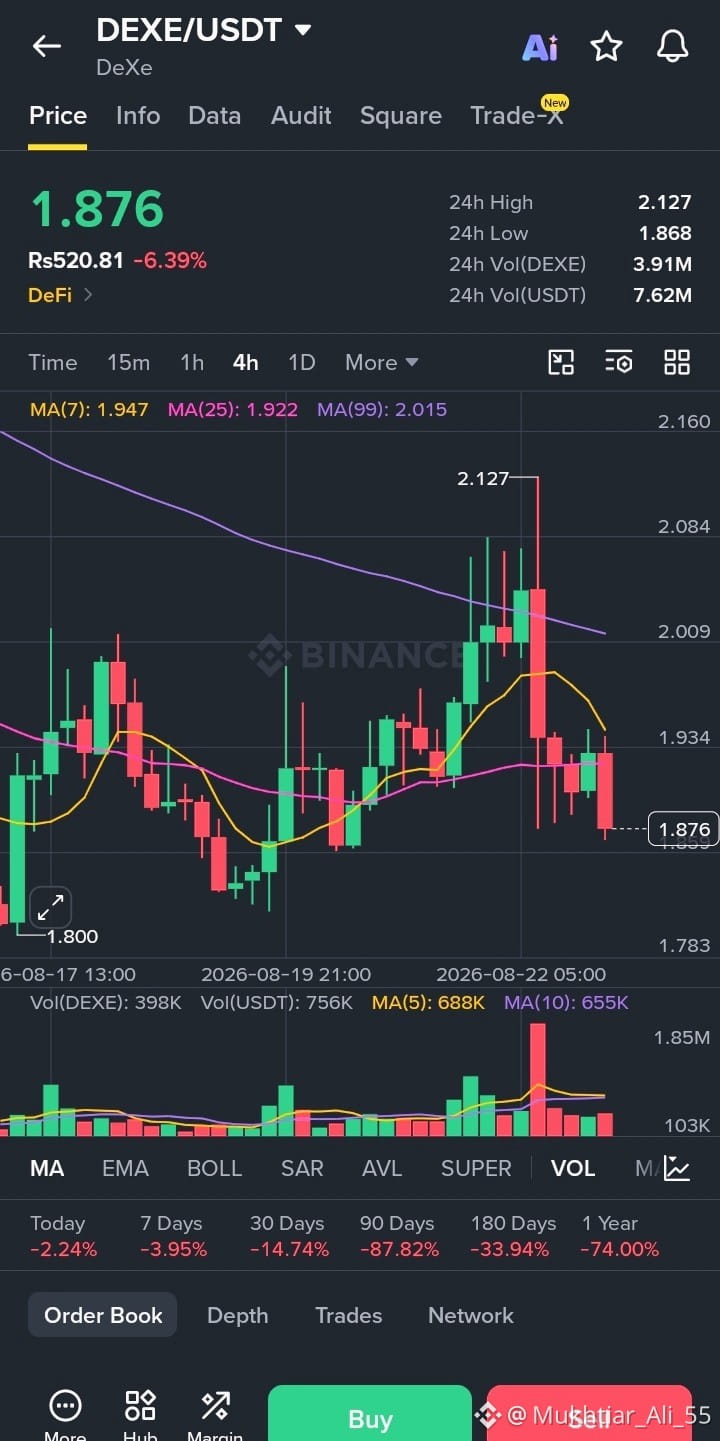
Task: Toggle the VOL sub-indicator
Action: pyautogui.click(x=573, y=1168)
